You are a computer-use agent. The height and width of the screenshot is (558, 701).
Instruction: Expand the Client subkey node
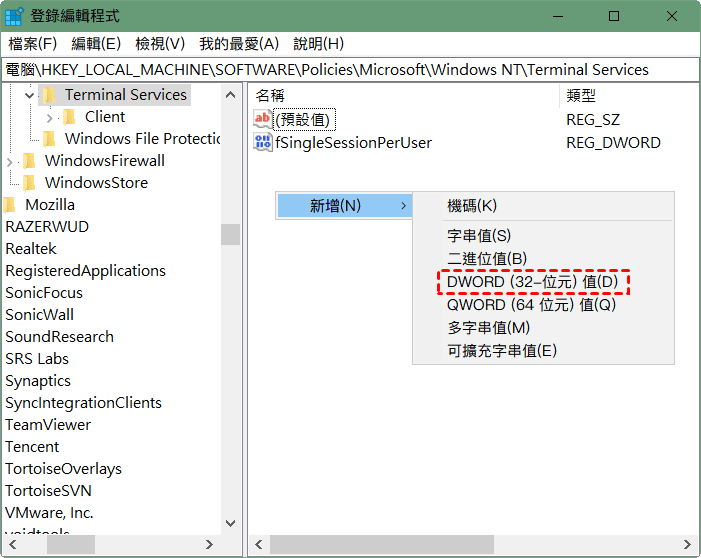click(x=49, y=118)
